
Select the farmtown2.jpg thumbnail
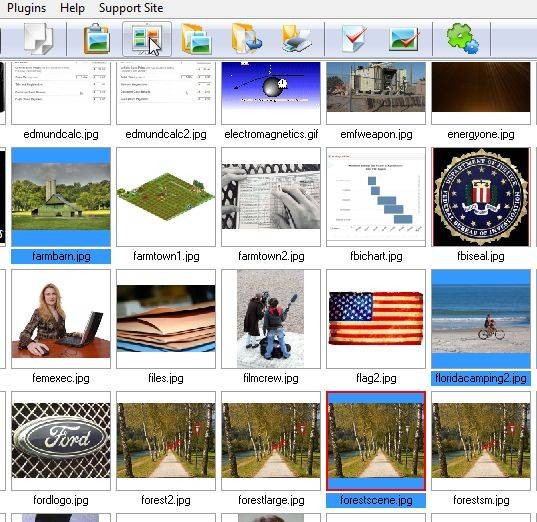271,197
